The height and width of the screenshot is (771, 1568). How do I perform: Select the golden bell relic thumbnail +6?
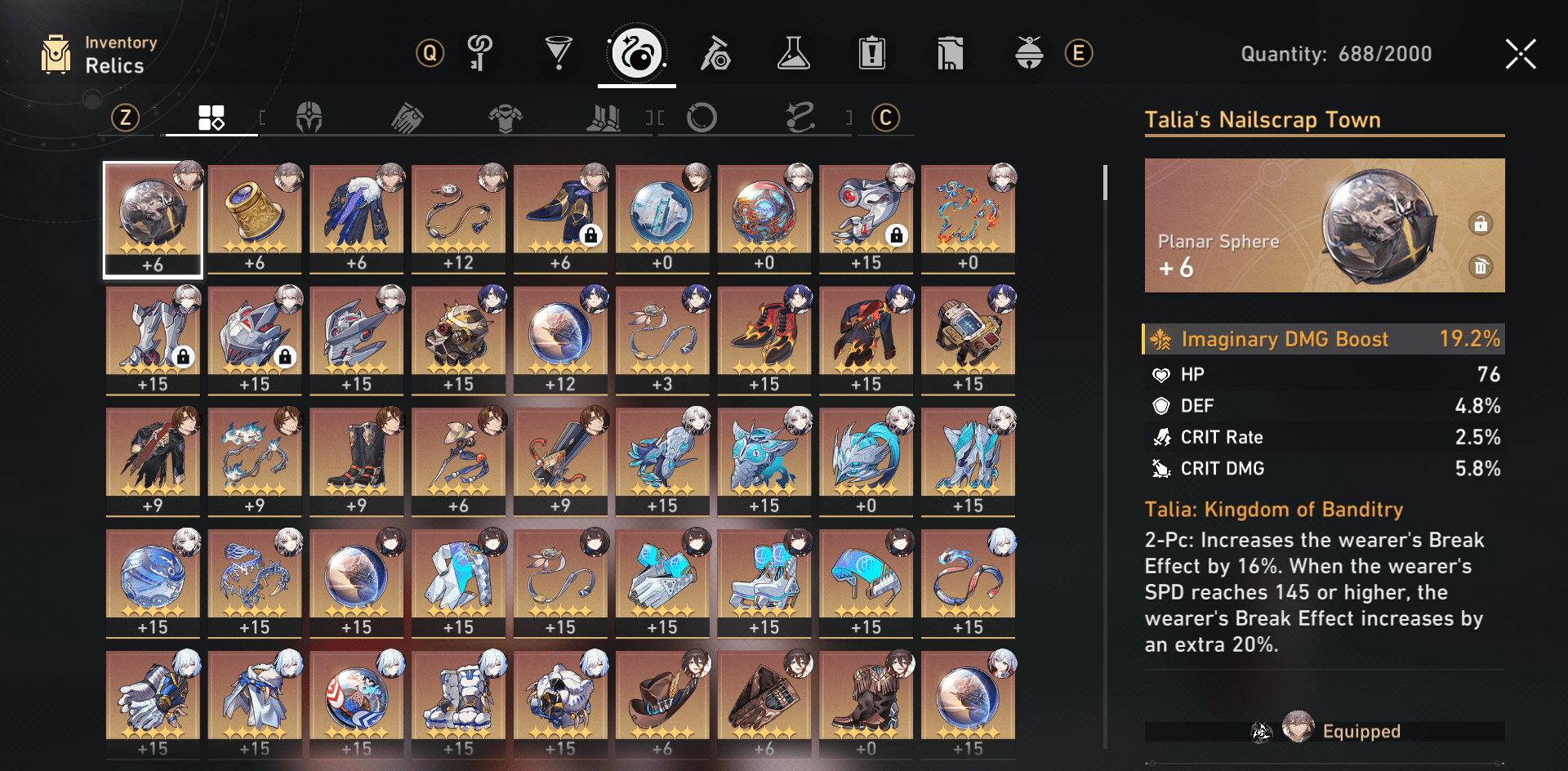pos(255,219)
